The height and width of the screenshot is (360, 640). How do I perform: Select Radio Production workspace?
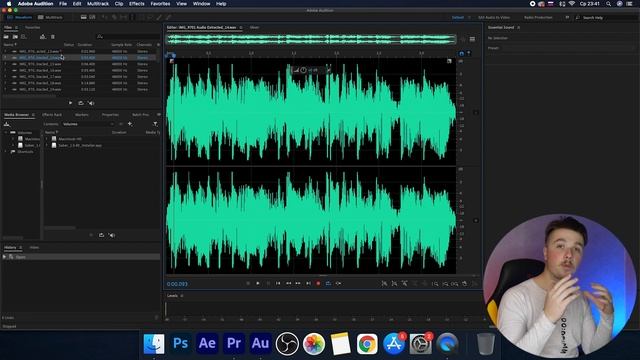pos(538,18)
